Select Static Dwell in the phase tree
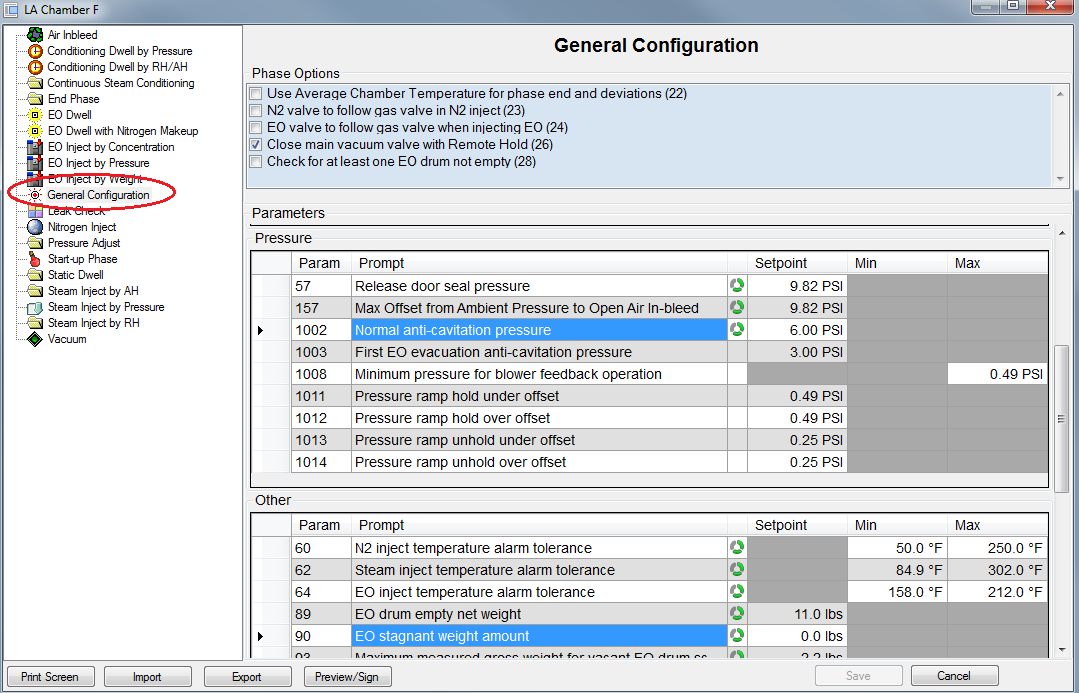 click(75, 275)
